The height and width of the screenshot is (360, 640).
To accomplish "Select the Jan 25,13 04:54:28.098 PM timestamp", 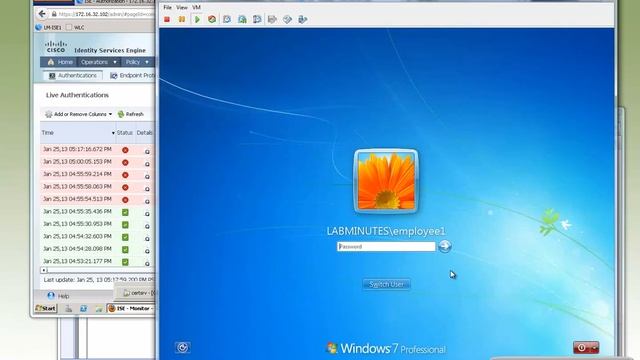I will (x=77, y=249).
